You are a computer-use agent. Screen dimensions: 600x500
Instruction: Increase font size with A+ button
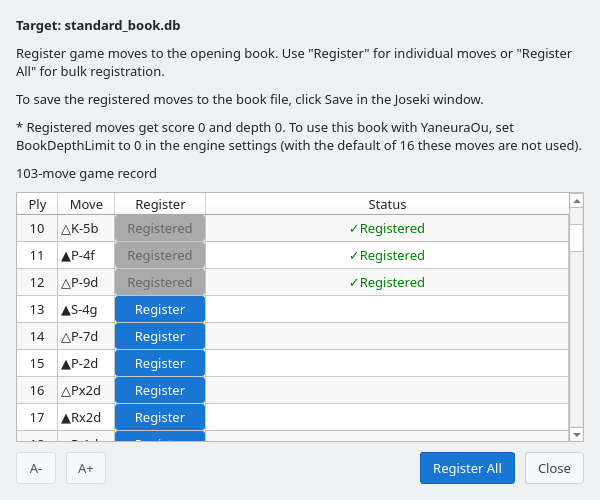point(86,468)
